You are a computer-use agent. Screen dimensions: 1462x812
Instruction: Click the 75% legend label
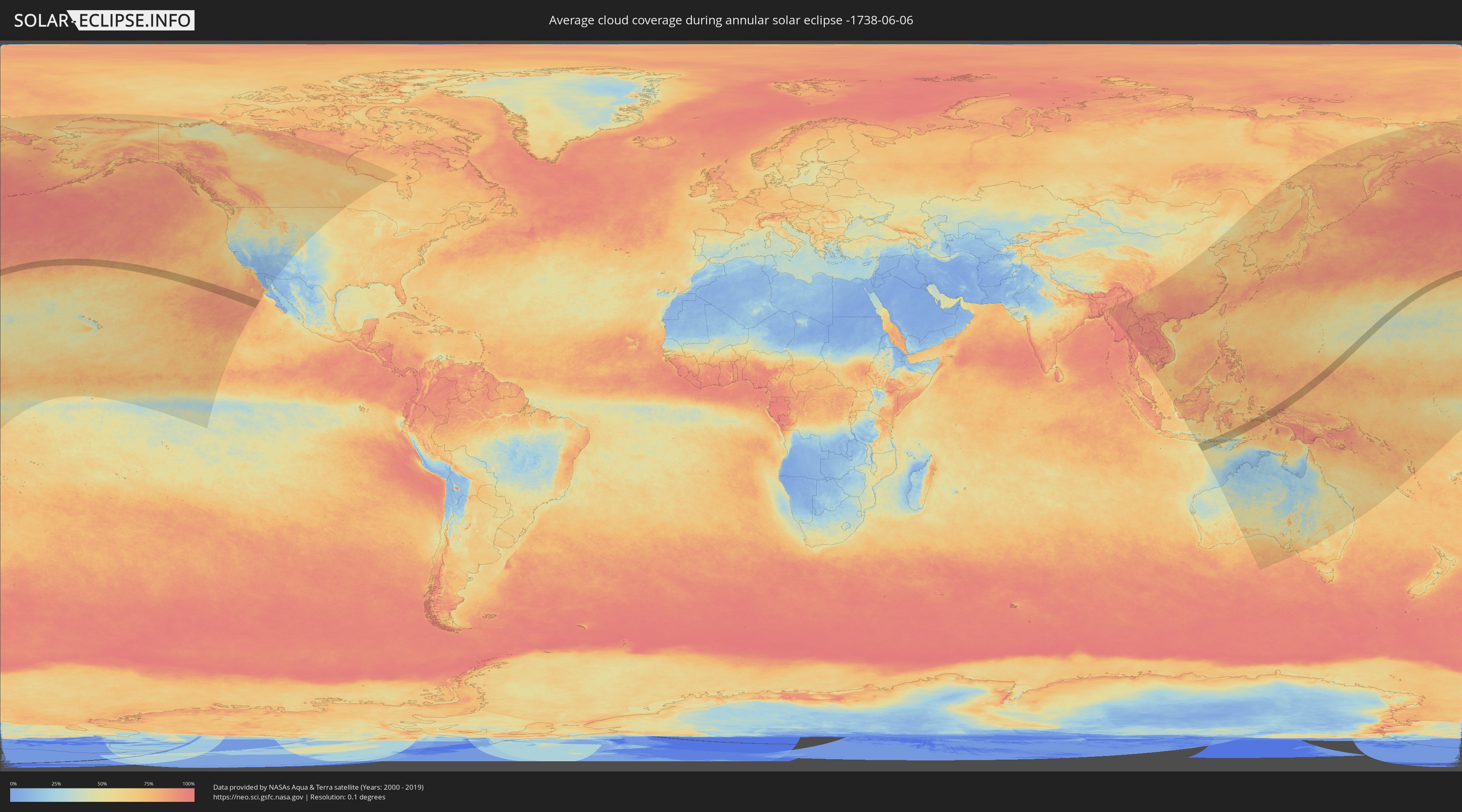(x=148, y=784)
